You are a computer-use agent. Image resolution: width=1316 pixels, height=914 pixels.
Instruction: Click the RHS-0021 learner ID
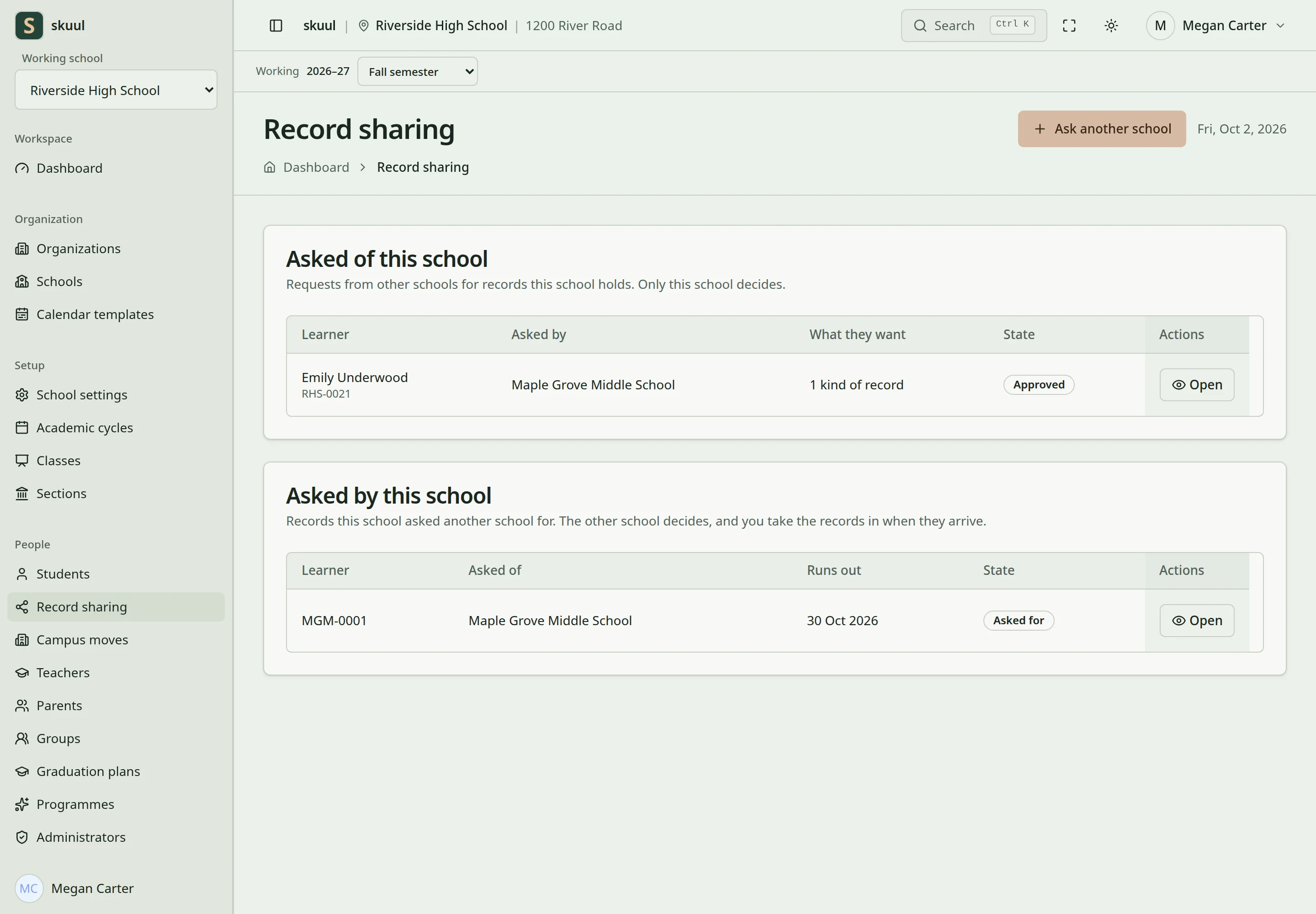(x=326, y=394)
